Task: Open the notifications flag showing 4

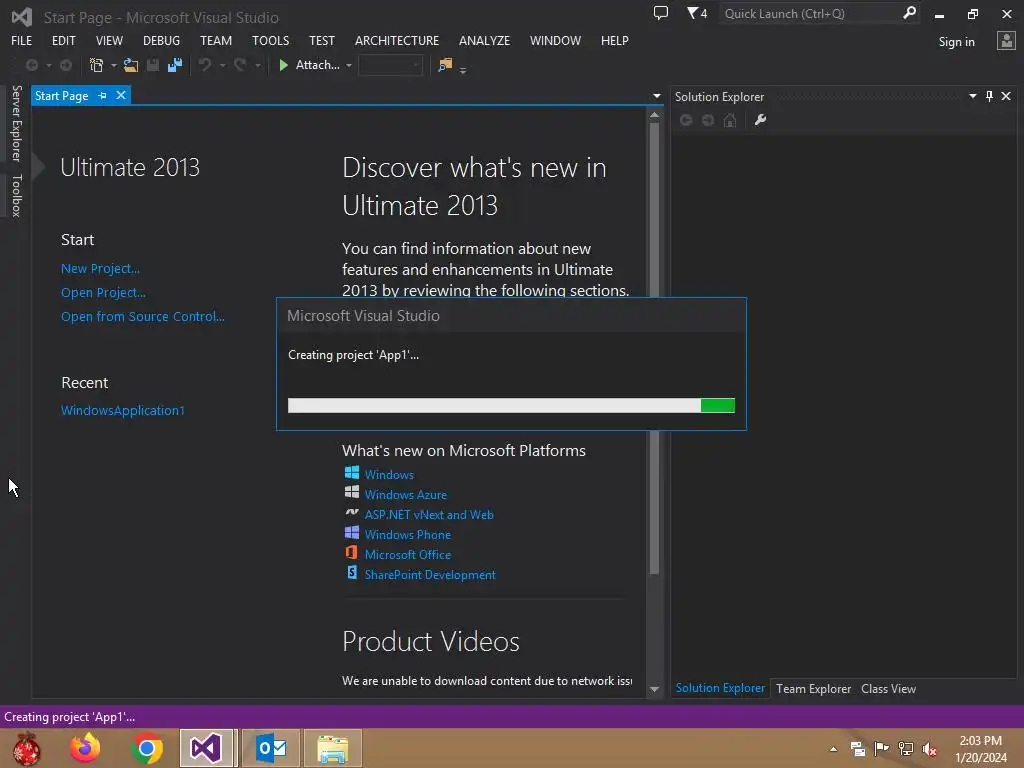Action: coord(697,13)
